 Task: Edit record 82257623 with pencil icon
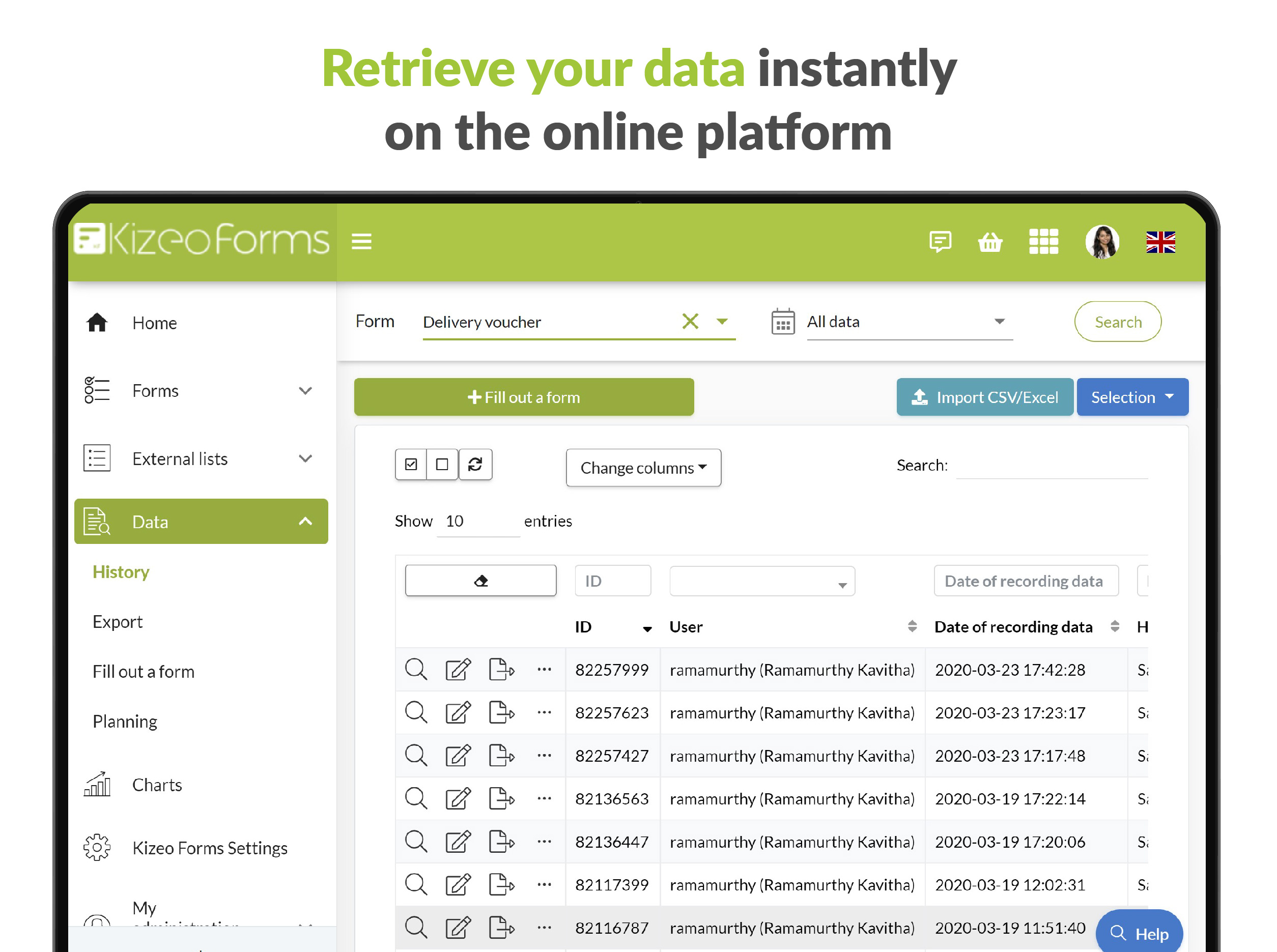(458, 713)
